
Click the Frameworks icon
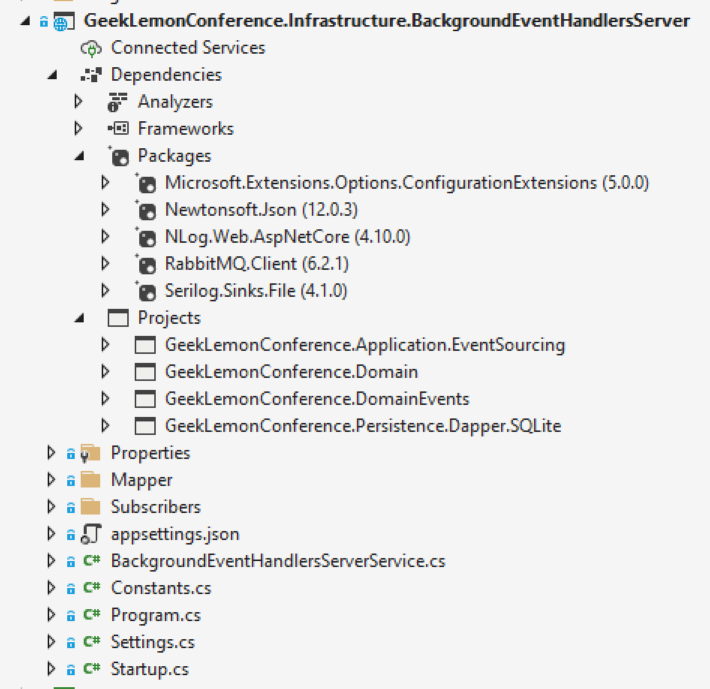point(118,129)
